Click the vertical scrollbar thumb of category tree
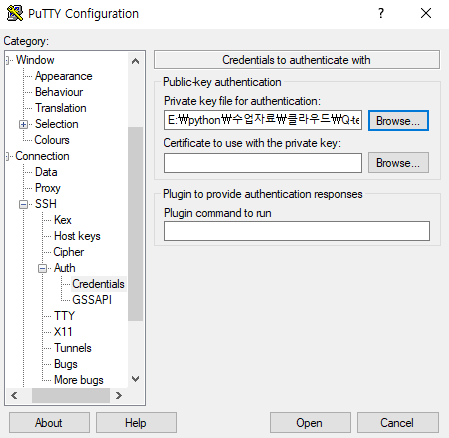Image resolution: width=449 pixels, height=438 pixels. (135, 223)
